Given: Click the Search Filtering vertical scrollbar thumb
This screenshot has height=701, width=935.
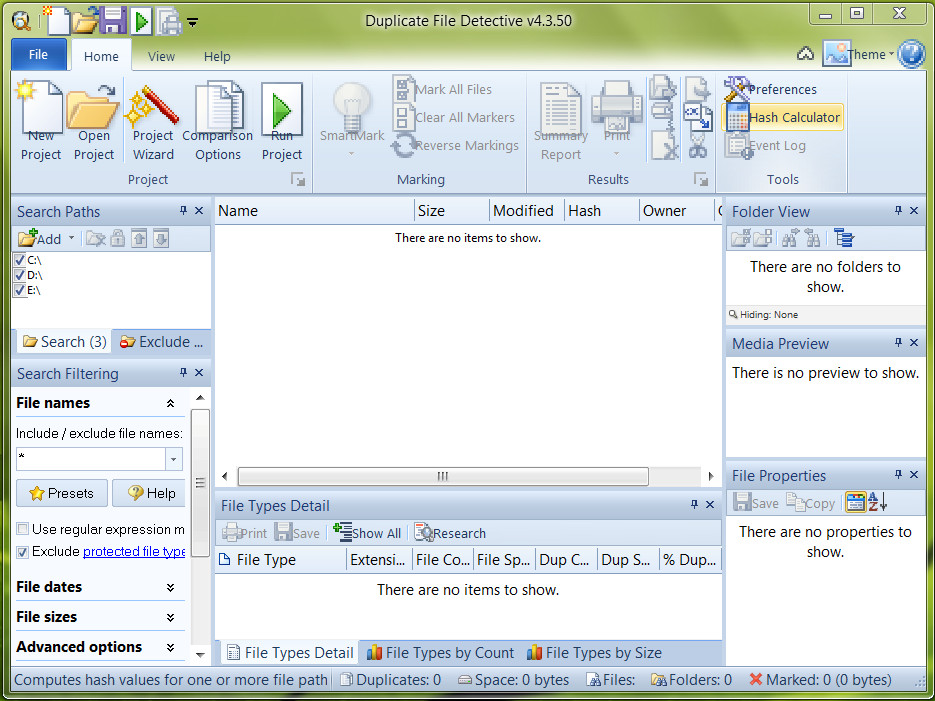Looking at the screenshot, I should tap(200, 482).
